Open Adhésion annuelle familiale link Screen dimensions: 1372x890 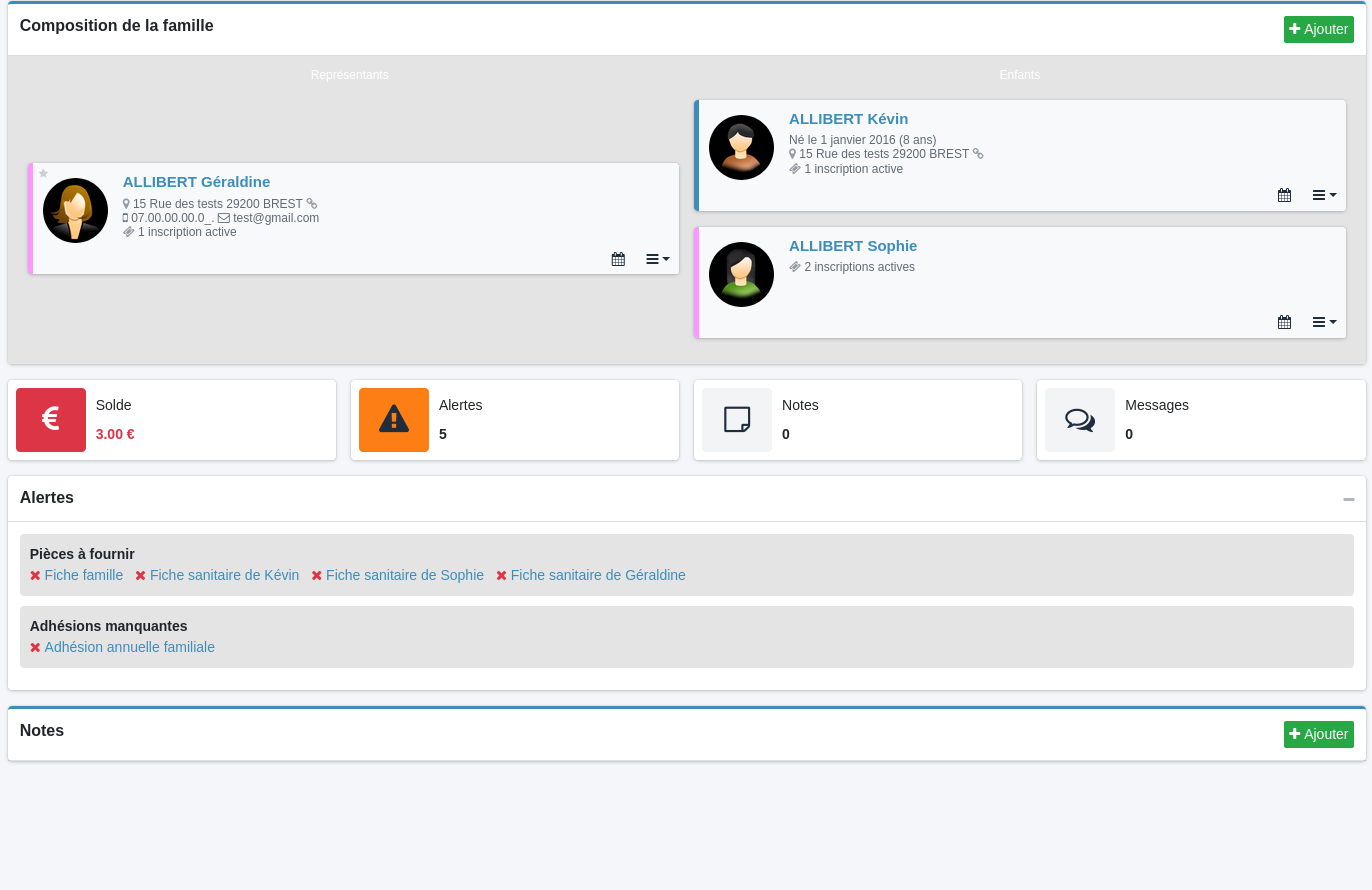coord(129,647)
